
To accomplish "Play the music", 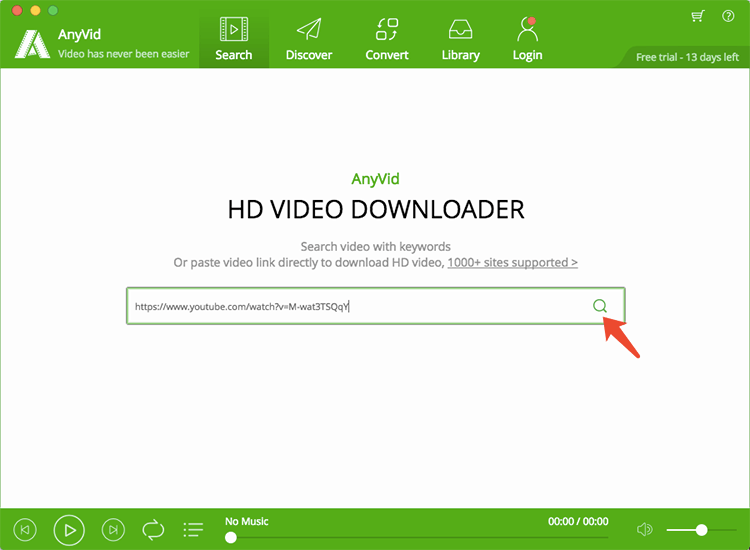I will tap(69, 530).
